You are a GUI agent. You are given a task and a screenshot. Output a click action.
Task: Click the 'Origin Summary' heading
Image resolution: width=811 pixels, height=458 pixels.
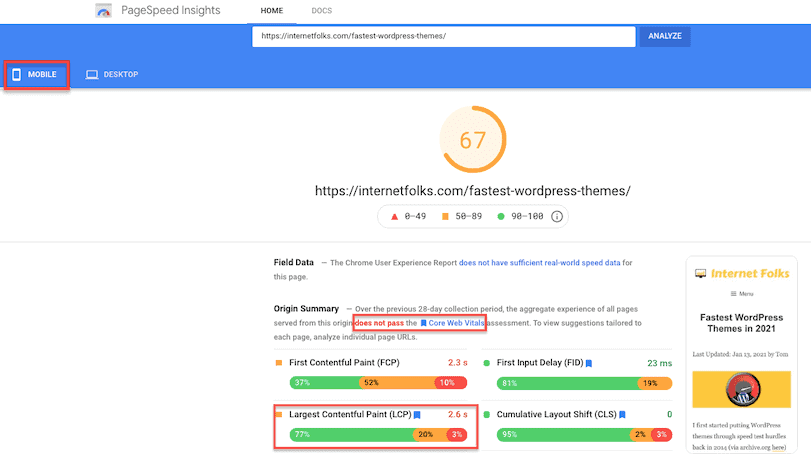click(306, 309)
